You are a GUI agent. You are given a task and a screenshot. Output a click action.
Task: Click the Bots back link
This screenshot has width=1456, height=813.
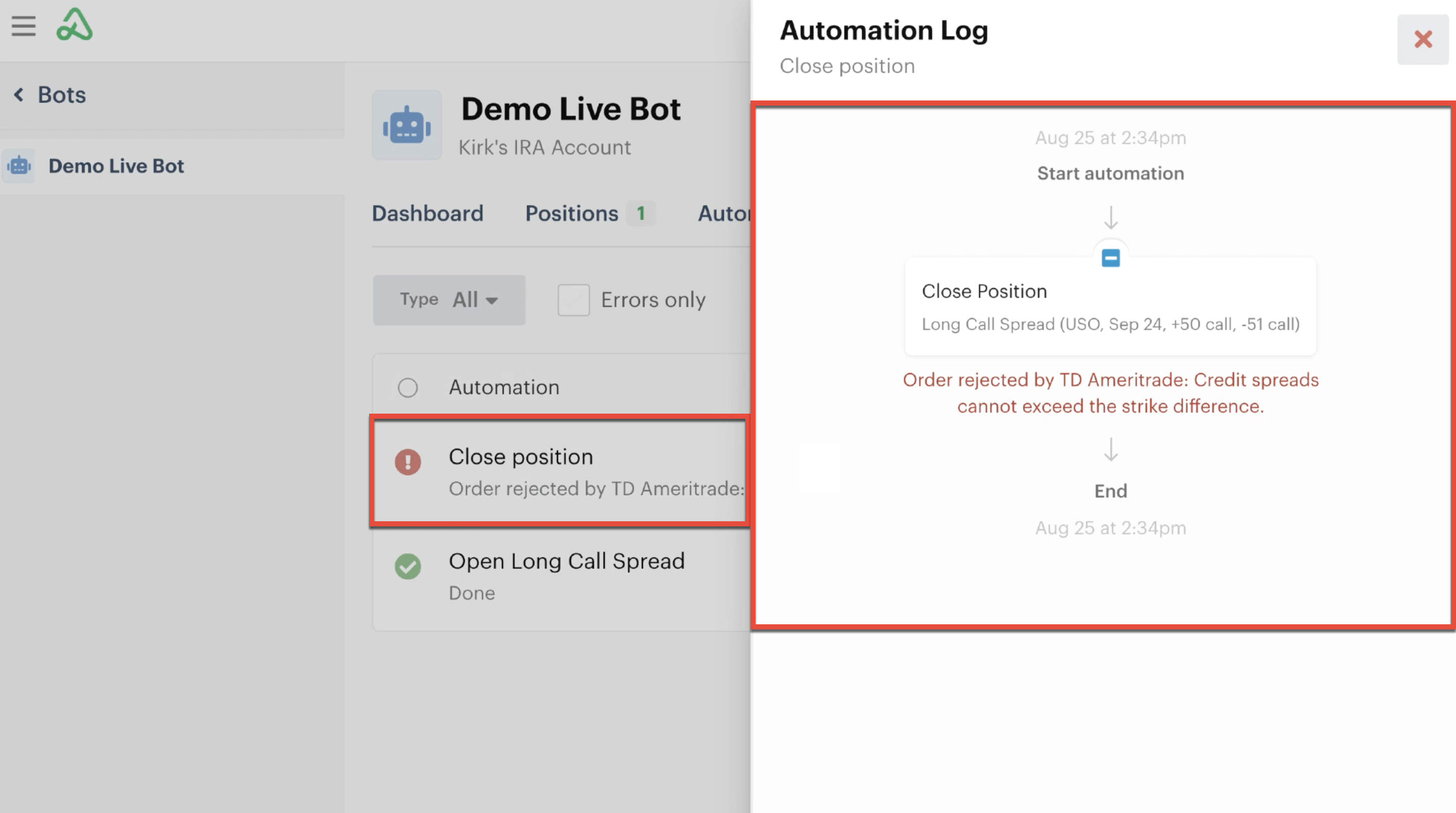click(62, 95)
